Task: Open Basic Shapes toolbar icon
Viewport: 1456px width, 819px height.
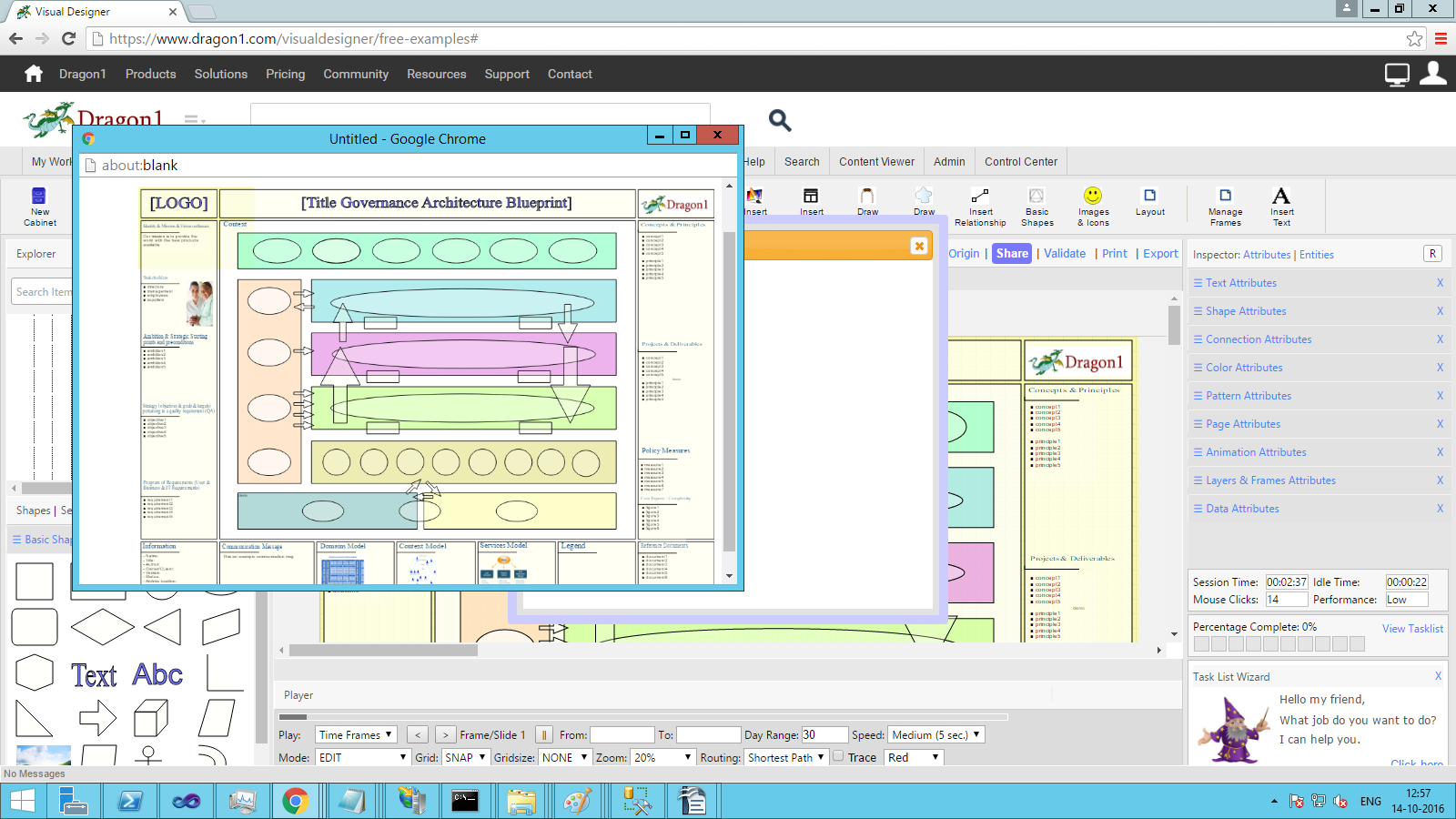Action: 1036,207
